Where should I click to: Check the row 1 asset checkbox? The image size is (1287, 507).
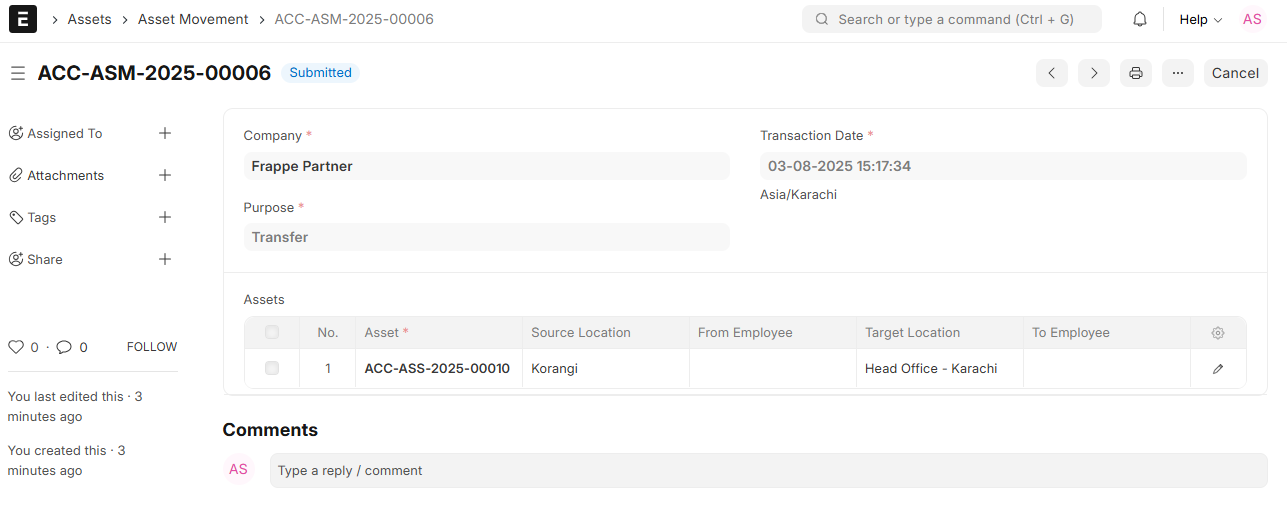click(x=272, y=369)
